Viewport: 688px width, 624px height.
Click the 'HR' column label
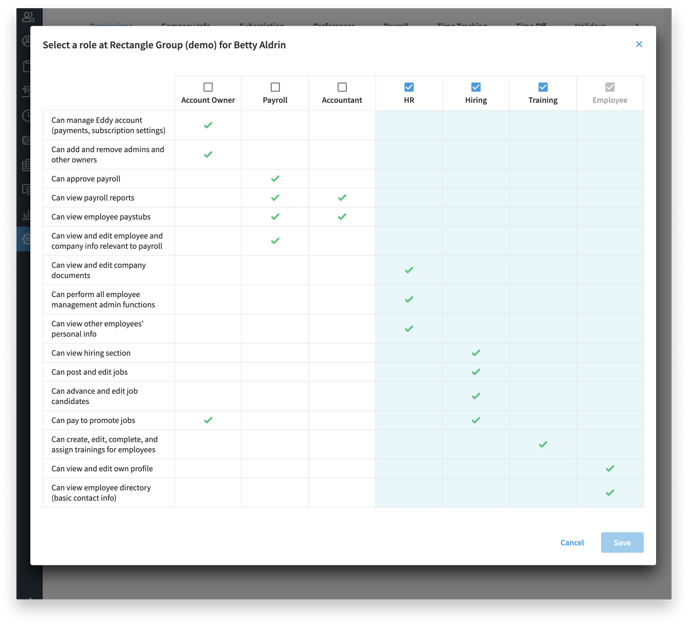[x=409, y=100]
